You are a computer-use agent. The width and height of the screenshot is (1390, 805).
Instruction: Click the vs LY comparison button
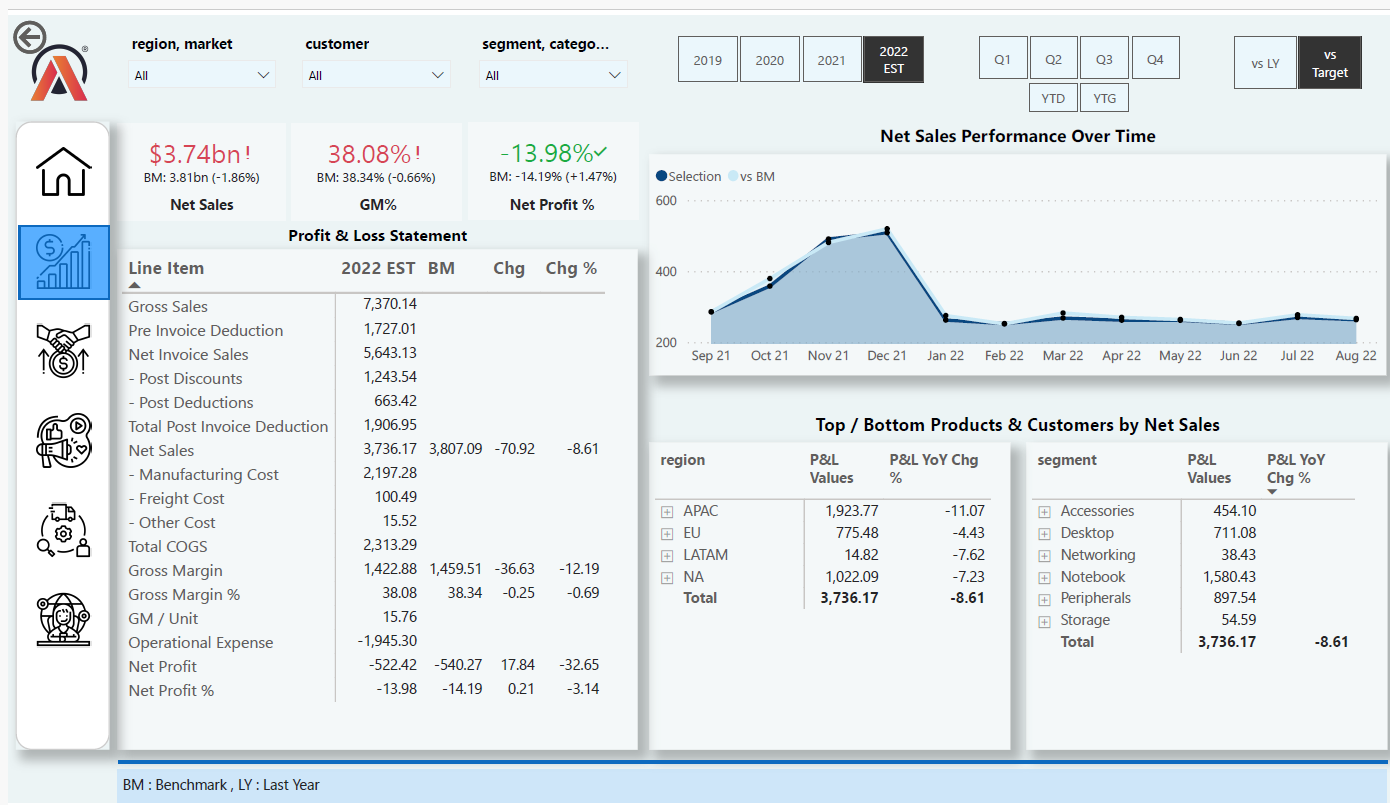[1266, 62]
